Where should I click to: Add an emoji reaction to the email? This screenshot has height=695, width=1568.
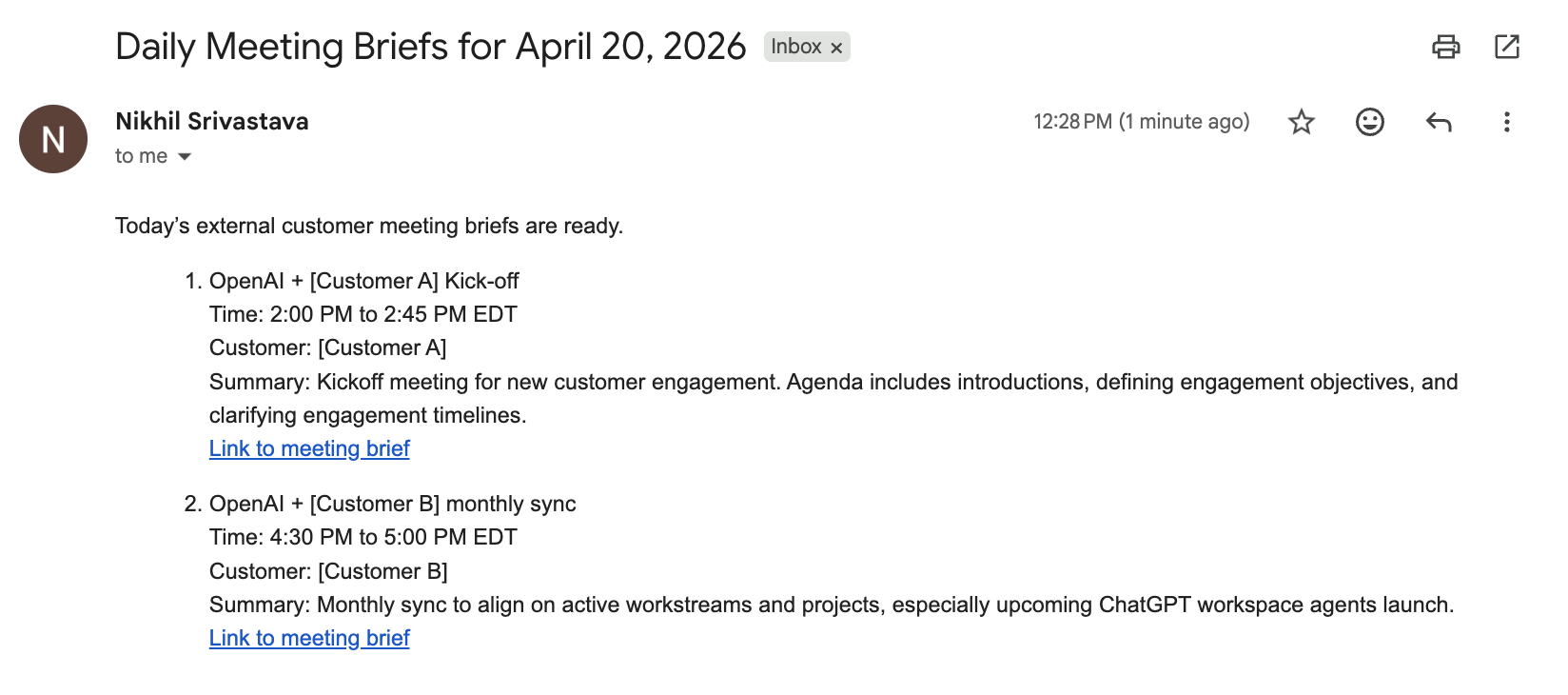point(1369,122)
